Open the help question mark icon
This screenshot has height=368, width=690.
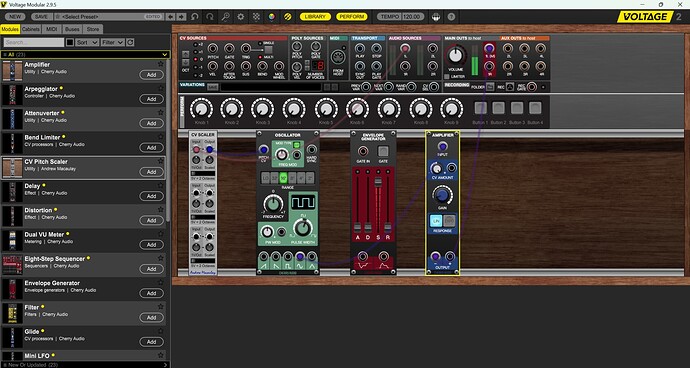pos(451,17)
